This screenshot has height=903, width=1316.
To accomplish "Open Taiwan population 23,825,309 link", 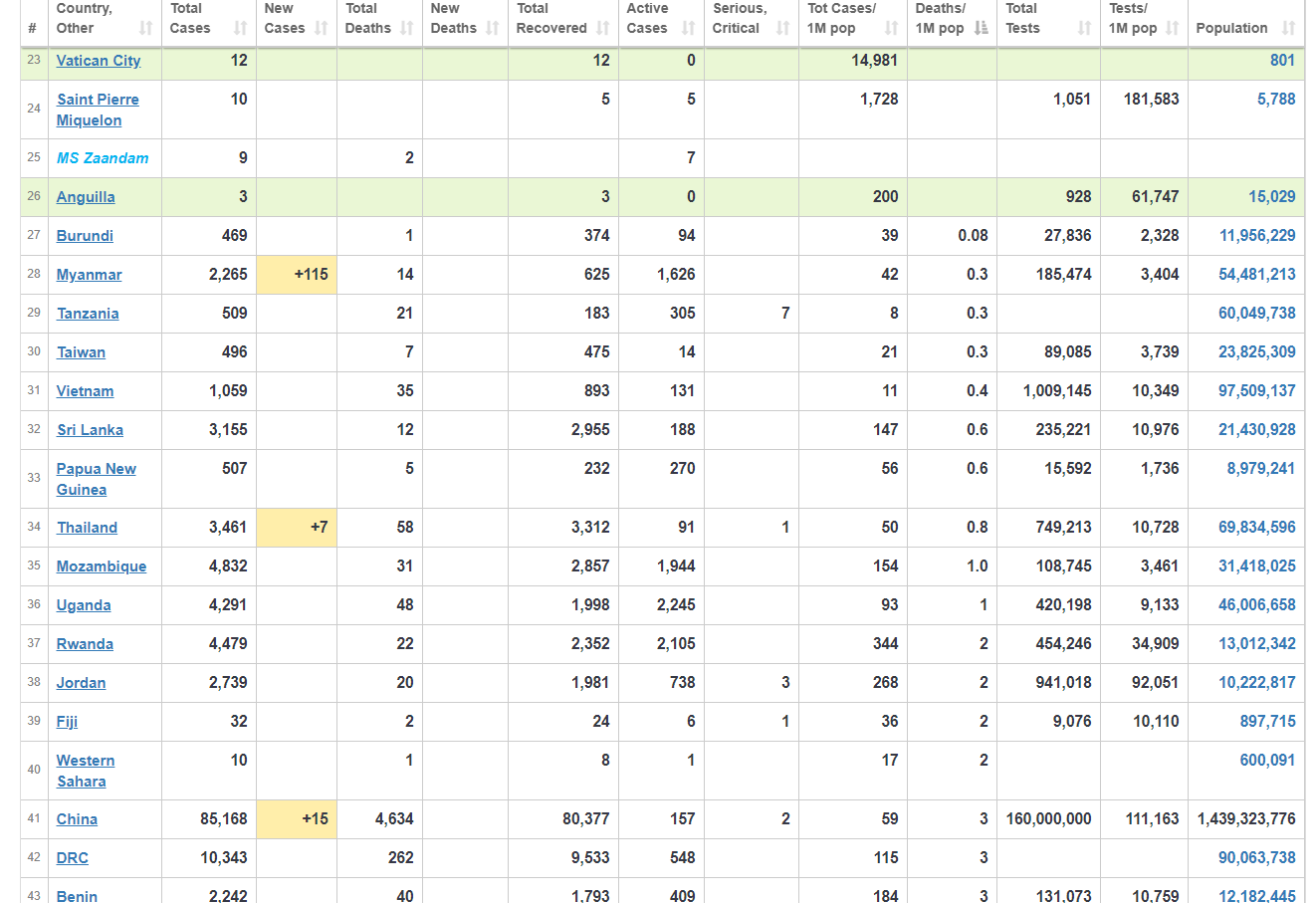I will tap(1257, 352).
